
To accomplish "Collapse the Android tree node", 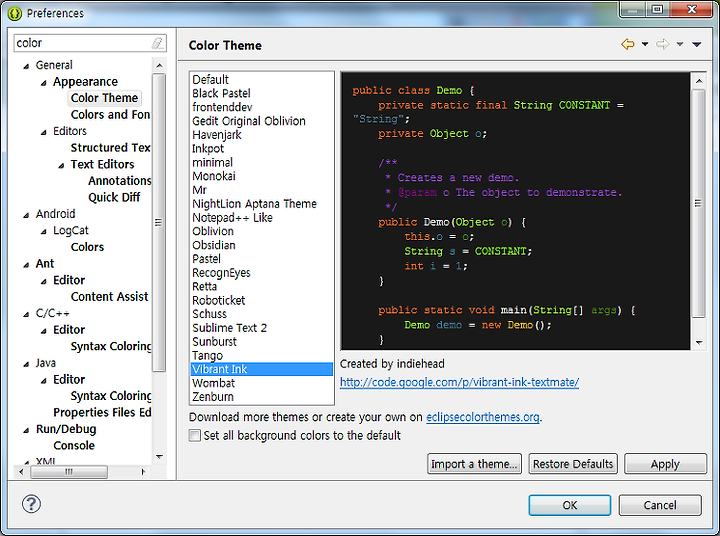I will point(26,215).
